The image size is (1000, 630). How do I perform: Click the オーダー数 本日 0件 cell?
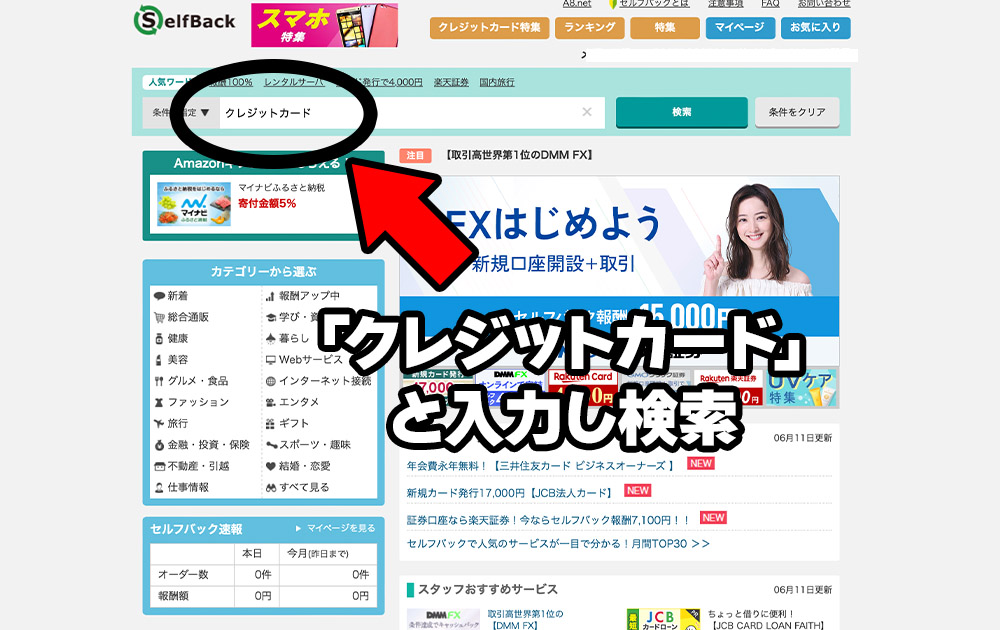(x=257, y=575)
